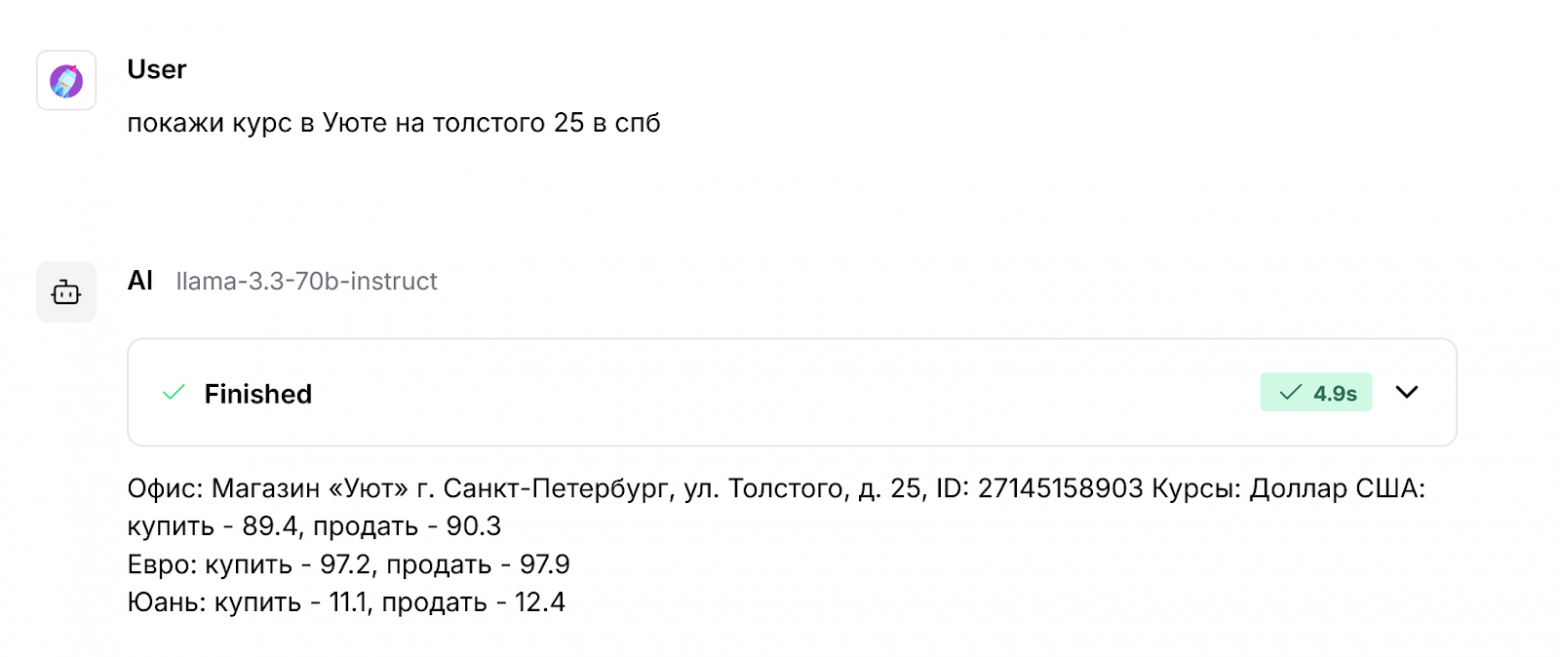Click the checkmark inside the 4.9s badge

[1290, 392]
